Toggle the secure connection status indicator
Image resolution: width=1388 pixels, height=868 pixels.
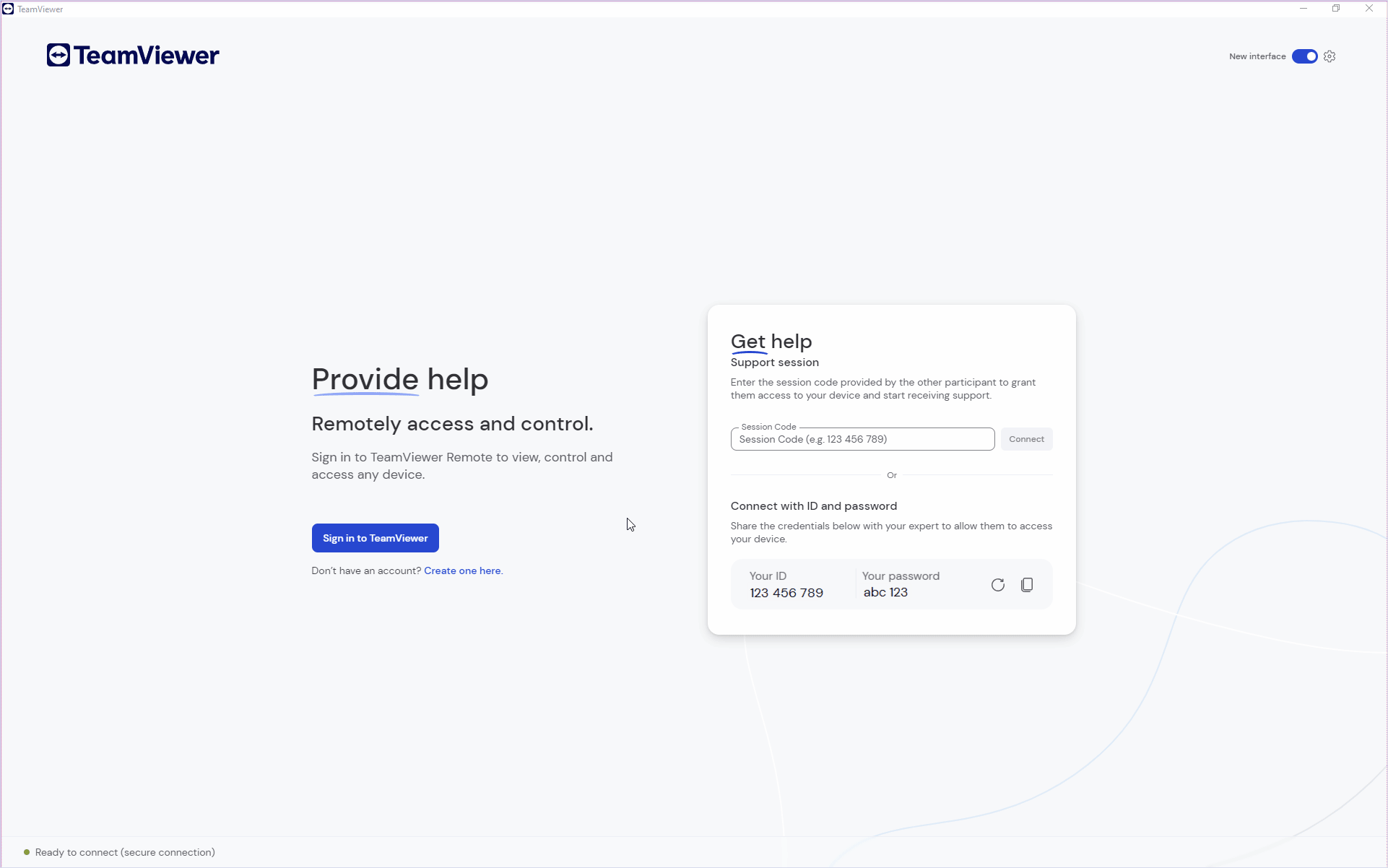pyautogui.click(x=28, y=851)
